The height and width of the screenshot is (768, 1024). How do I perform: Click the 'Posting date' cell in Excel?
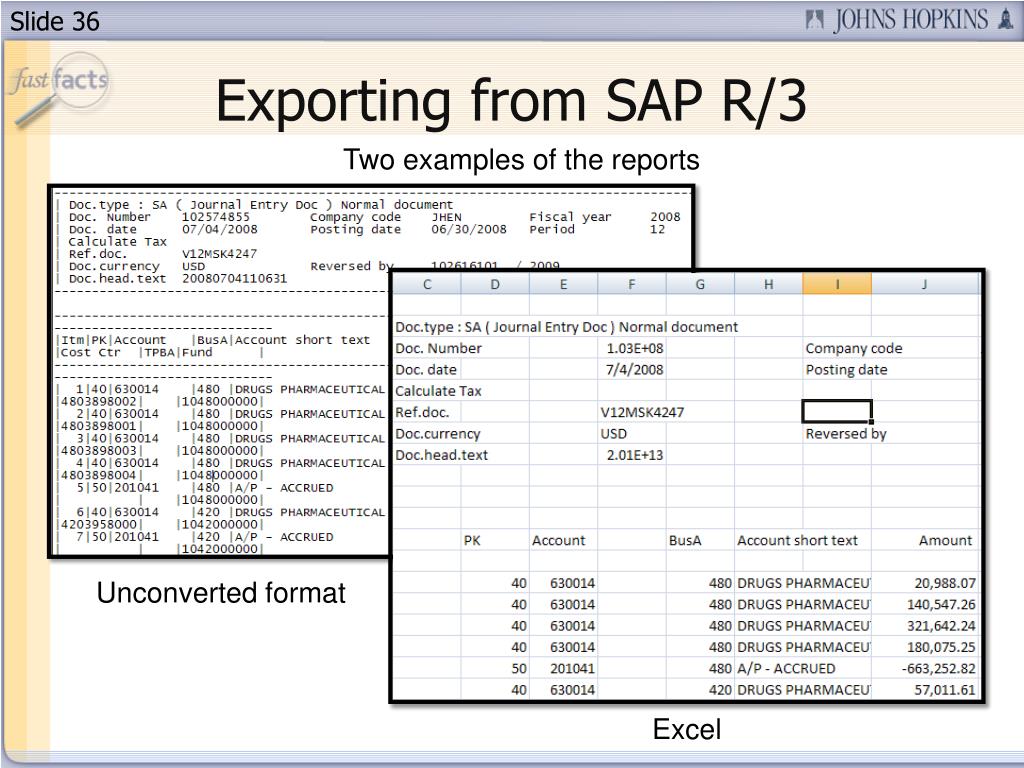point(846,370)
